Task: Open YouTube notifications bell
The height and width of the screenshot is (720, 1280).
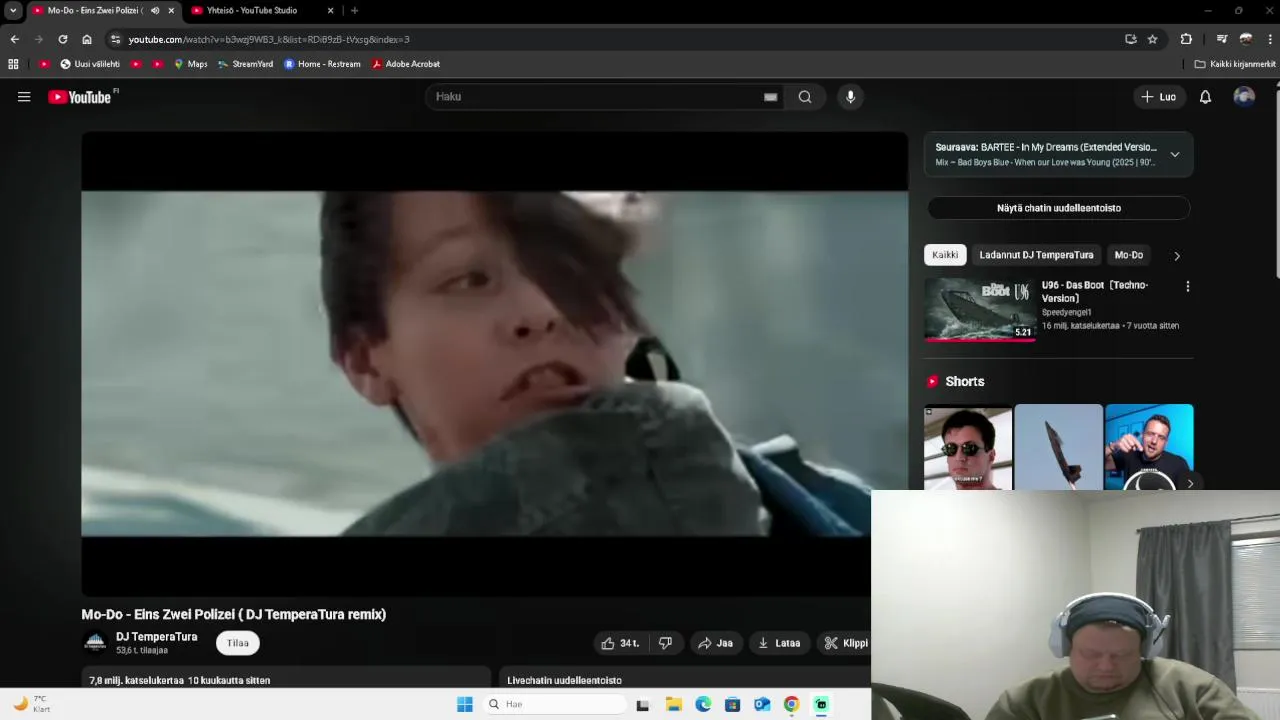Action: [1205, 97]
